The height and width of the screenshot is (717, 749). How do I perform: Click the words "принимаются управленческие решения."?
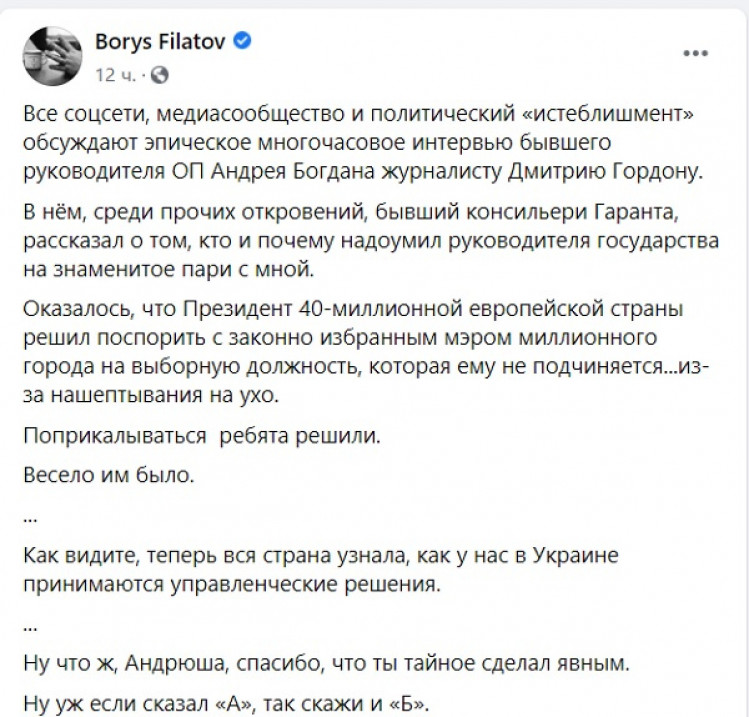coord(244,582)
